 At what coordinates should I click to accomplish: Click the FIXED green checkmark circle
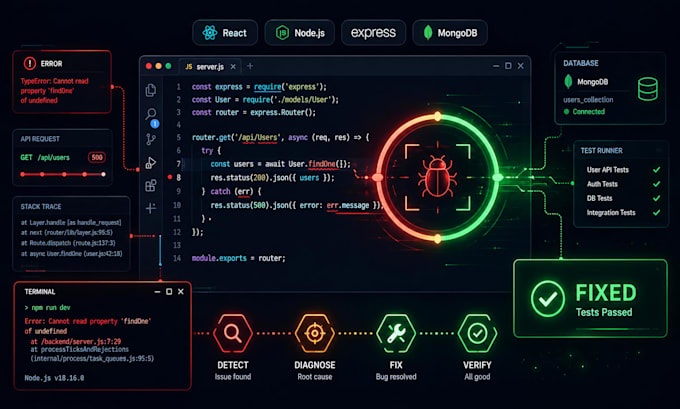pos(548,298)
